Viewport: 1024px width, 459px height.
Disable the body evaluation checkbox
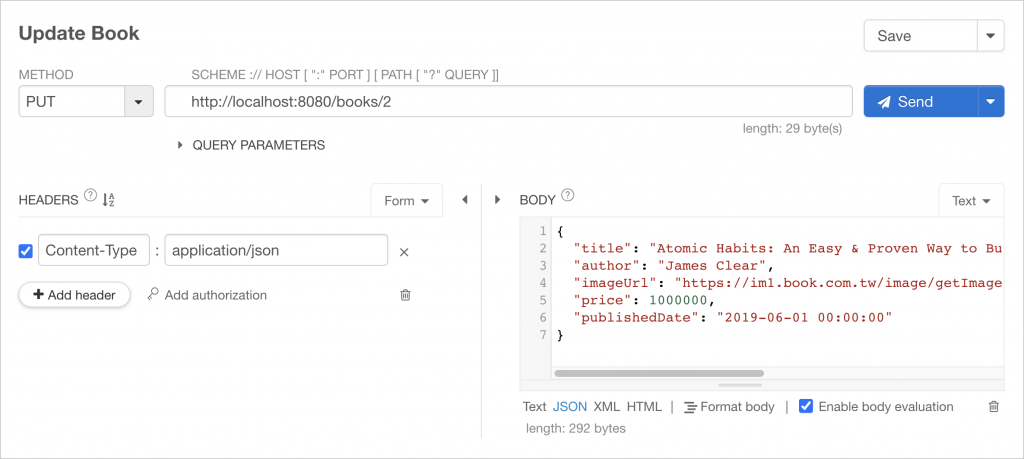click(x=806, y=407)
